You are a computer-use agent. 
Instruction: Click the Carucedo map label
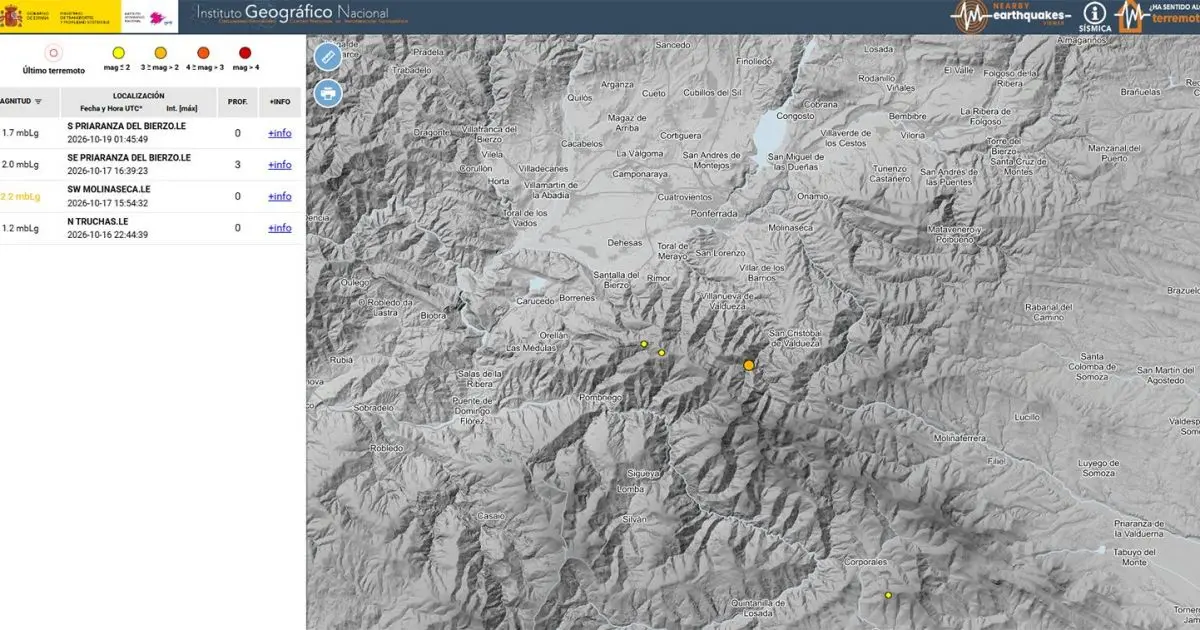535,300
